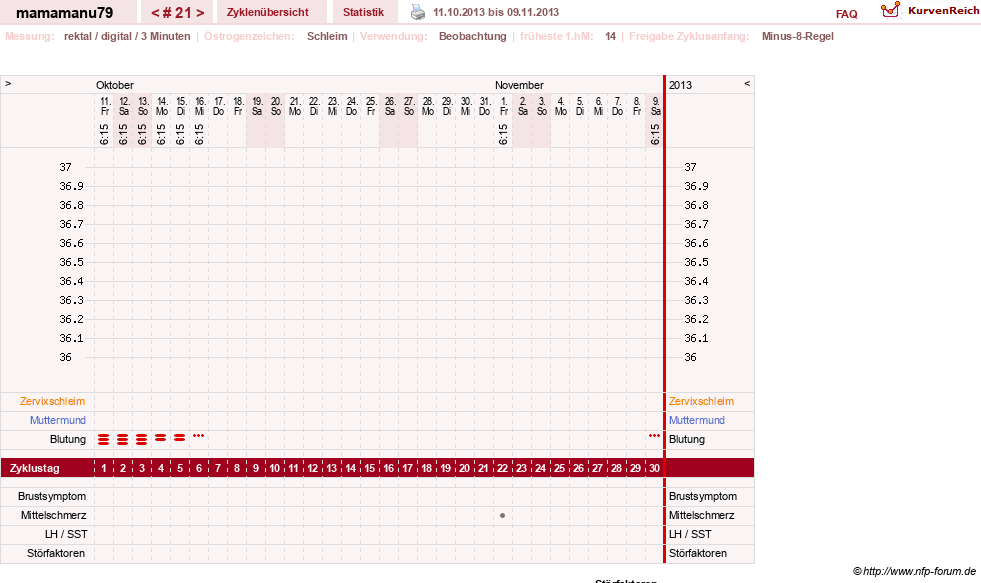Click the Östrogenzeichen value Schleim
The image size is (981, 583).
327,36
